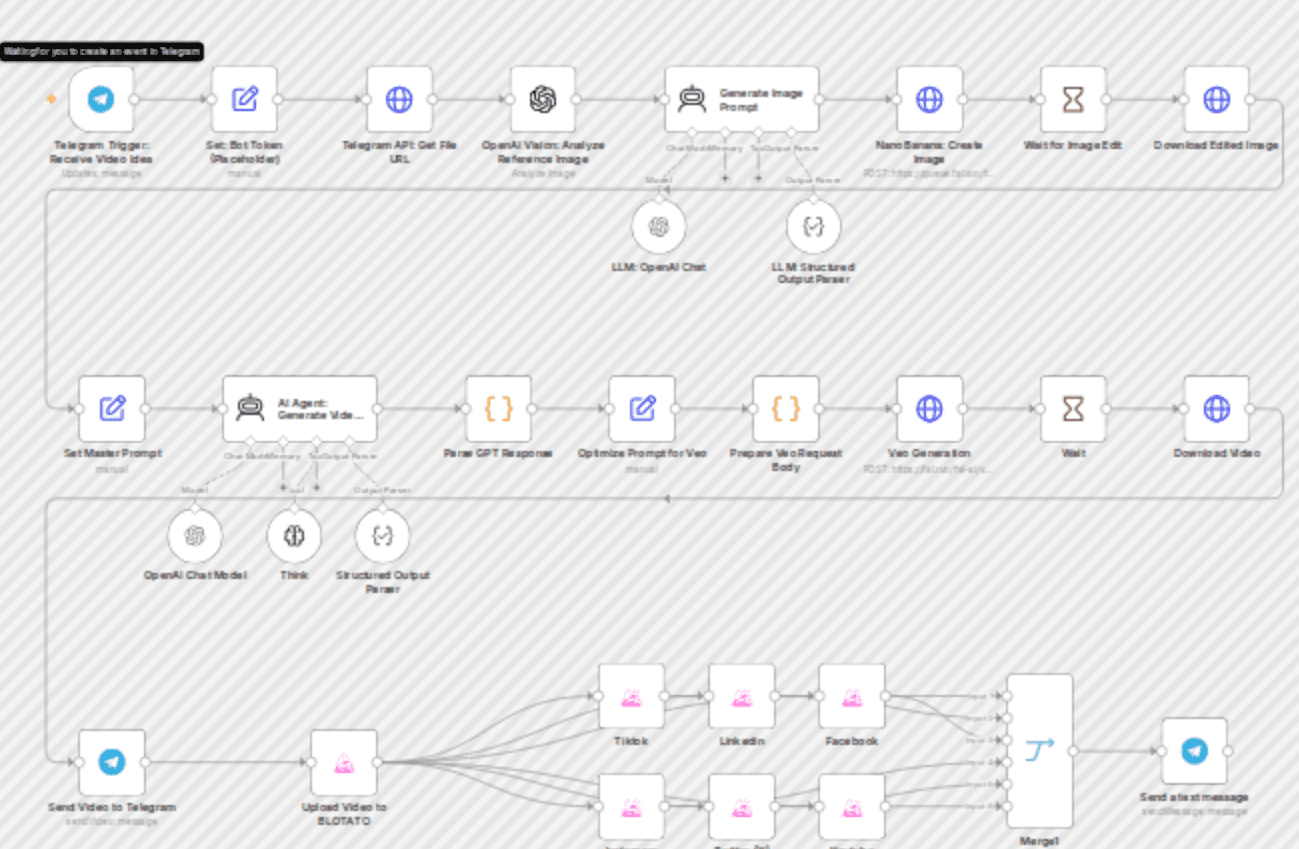
Task: Click the output connector of Merge1 node
Action: (1073, 751)
